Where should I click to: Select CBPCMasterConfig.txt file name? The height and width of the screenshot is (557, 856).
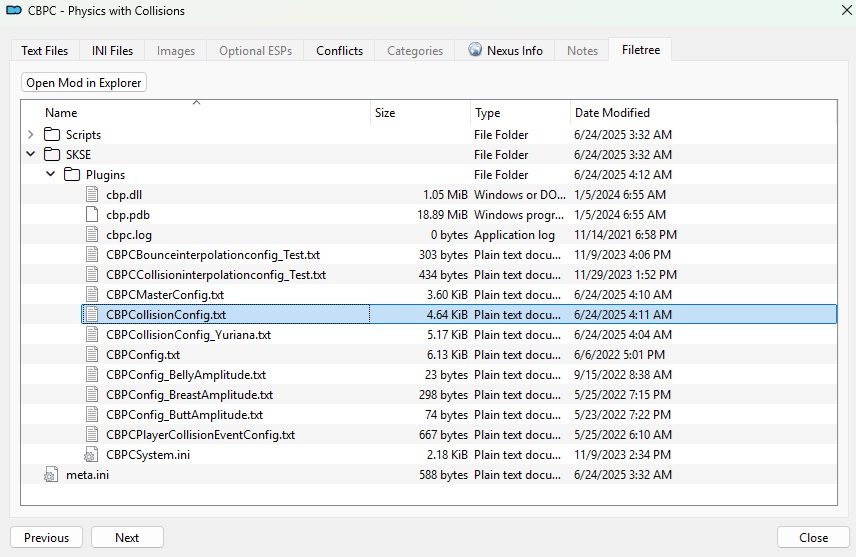(x=165, y=295)
